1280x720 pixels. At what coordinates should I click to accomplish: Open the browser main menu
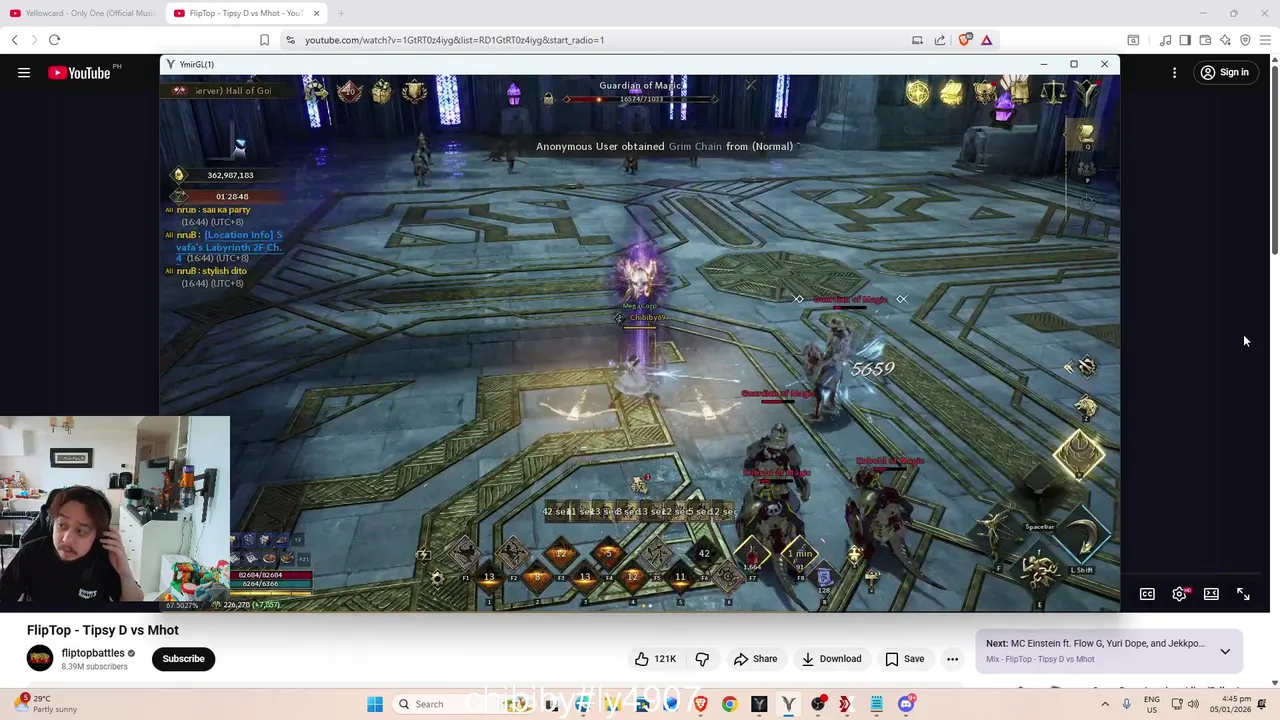click(1265, 40)
